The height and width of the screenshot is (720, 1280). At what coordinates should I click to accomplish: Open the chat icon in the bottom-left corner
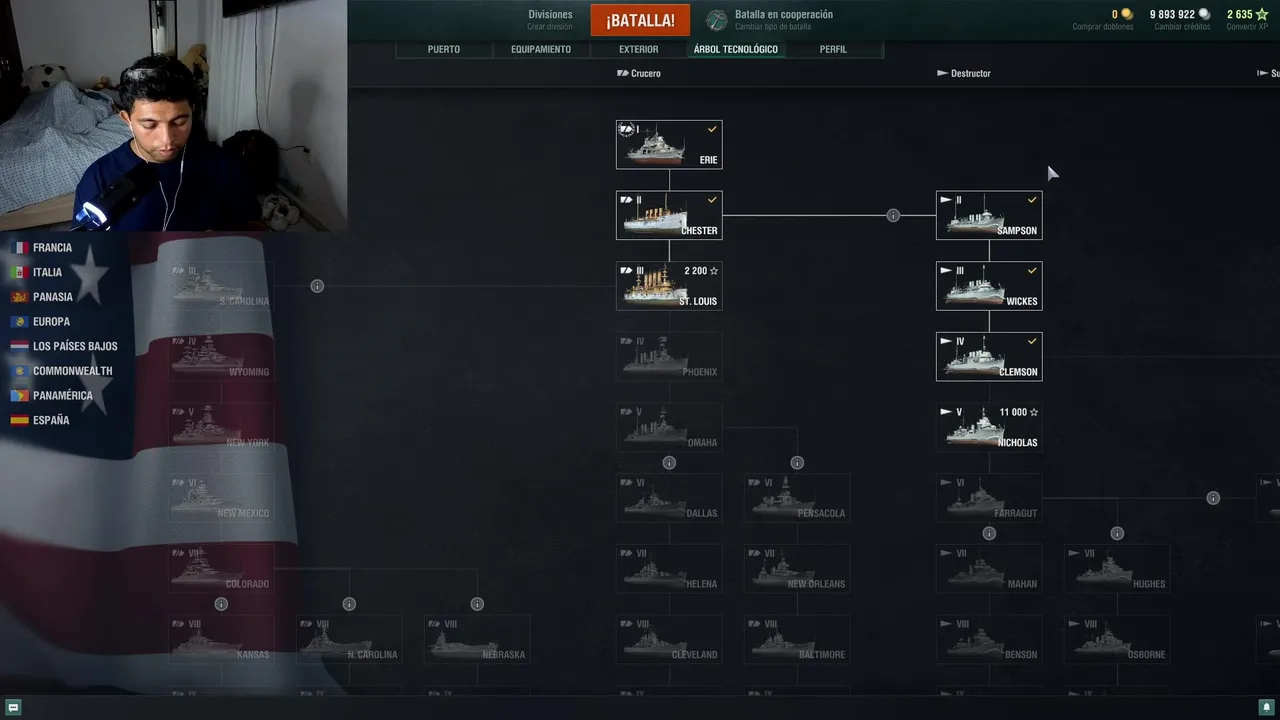[13, 708]
